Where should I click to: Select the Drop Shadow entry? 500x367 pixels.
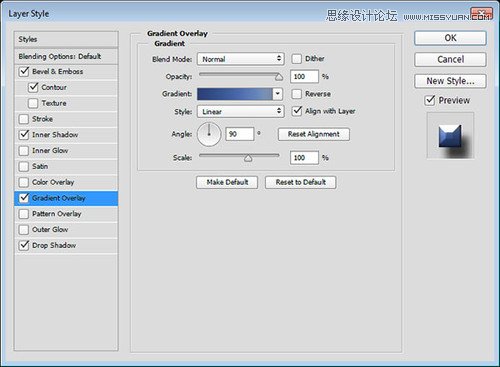click(x=54, y=245)
